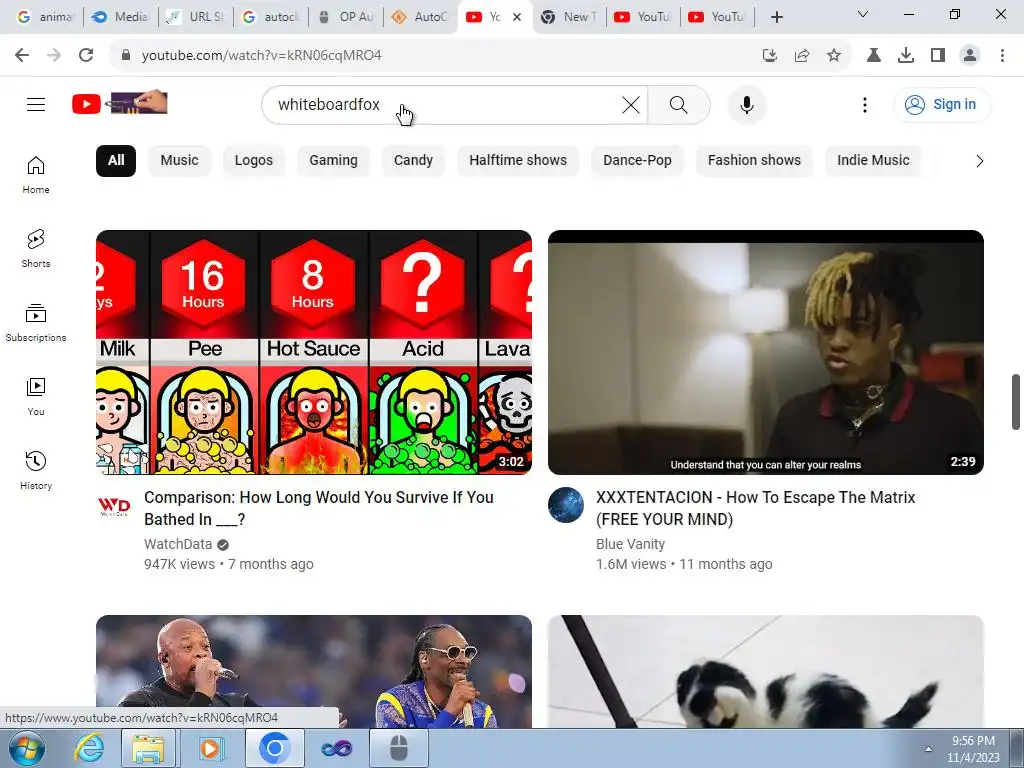This screenshot has height=768, width=1024.
Task: Go back with the browser back arrow
Action: (x=22, y=56)
